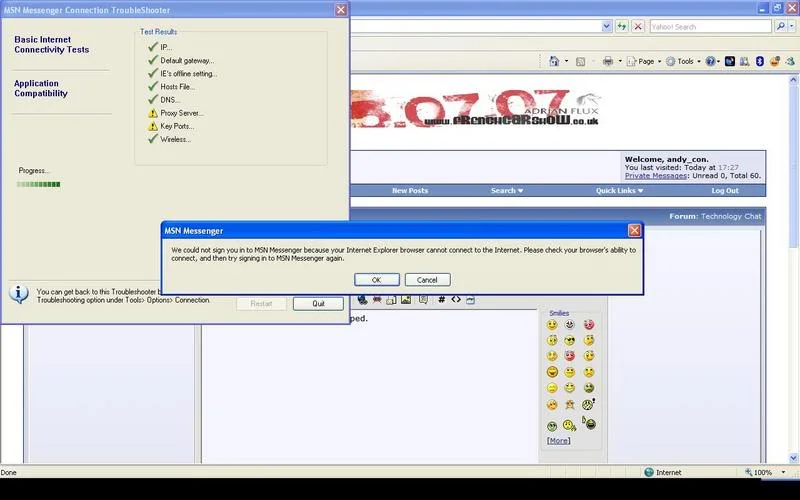
Task: Click the RSS feeds icon in IE toolbar
Action: coord(580,62)
